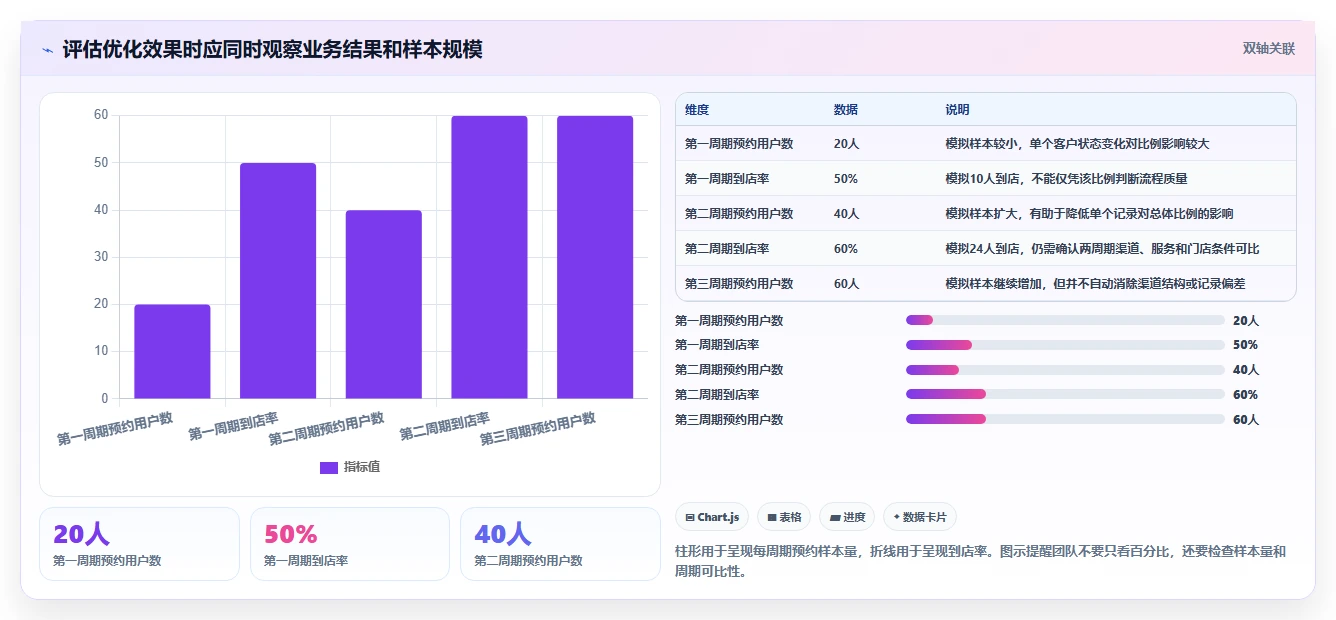Click the lightning icon beside the page title
This screenshot has height=620, width=1336.
pos(48,49)
